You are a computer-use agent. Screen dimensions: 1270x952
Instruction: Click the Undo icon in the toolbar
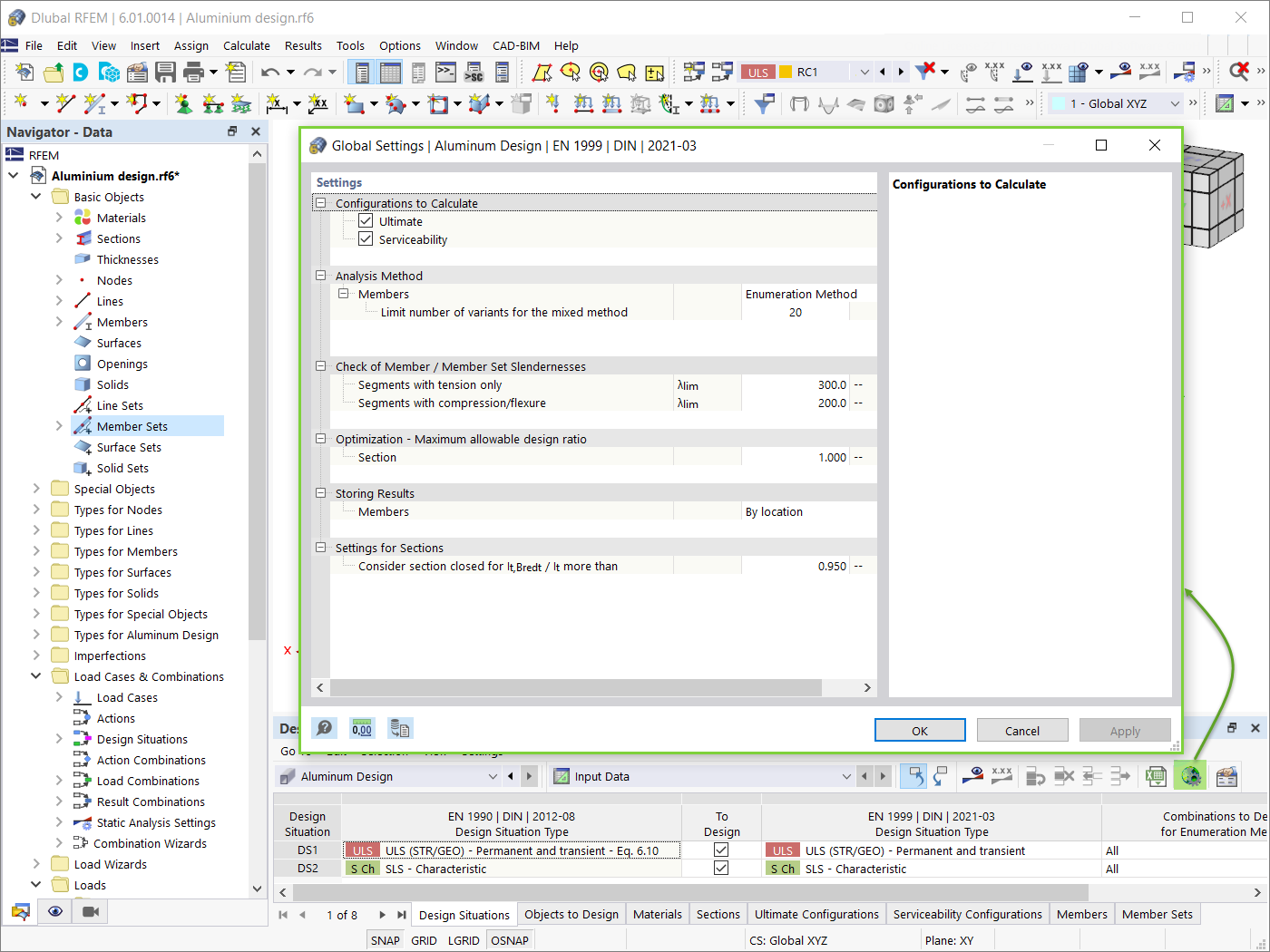tap(269, 71)
